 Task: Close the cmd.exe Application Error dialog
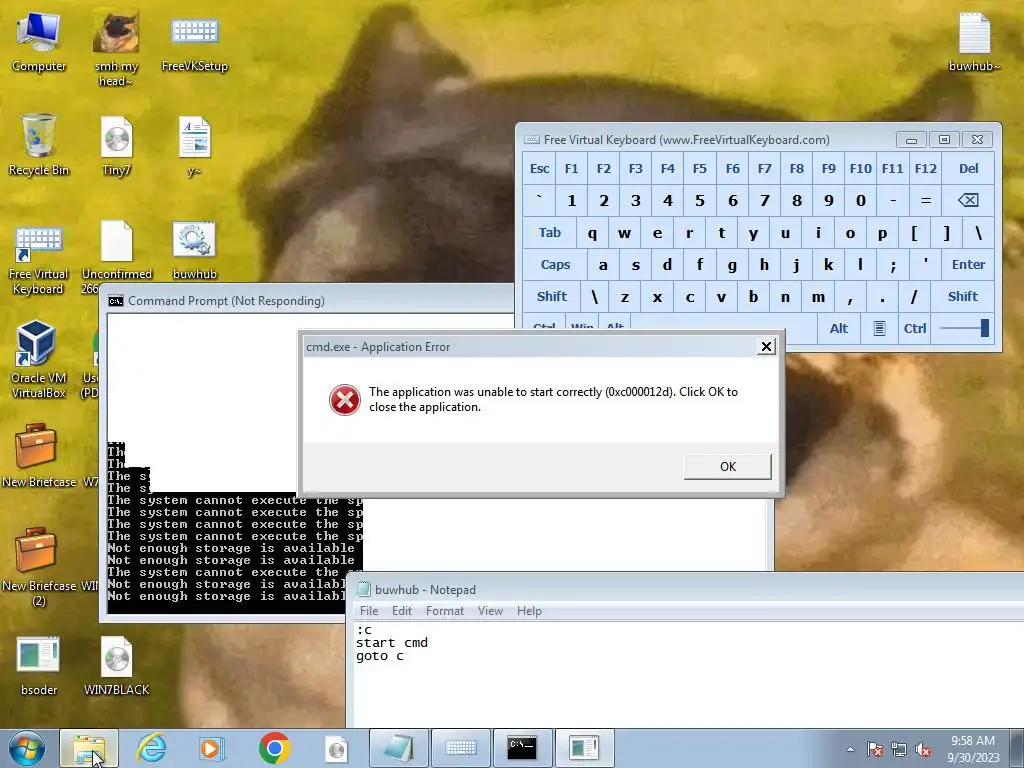pyautogui.click(x=766, y=346)
